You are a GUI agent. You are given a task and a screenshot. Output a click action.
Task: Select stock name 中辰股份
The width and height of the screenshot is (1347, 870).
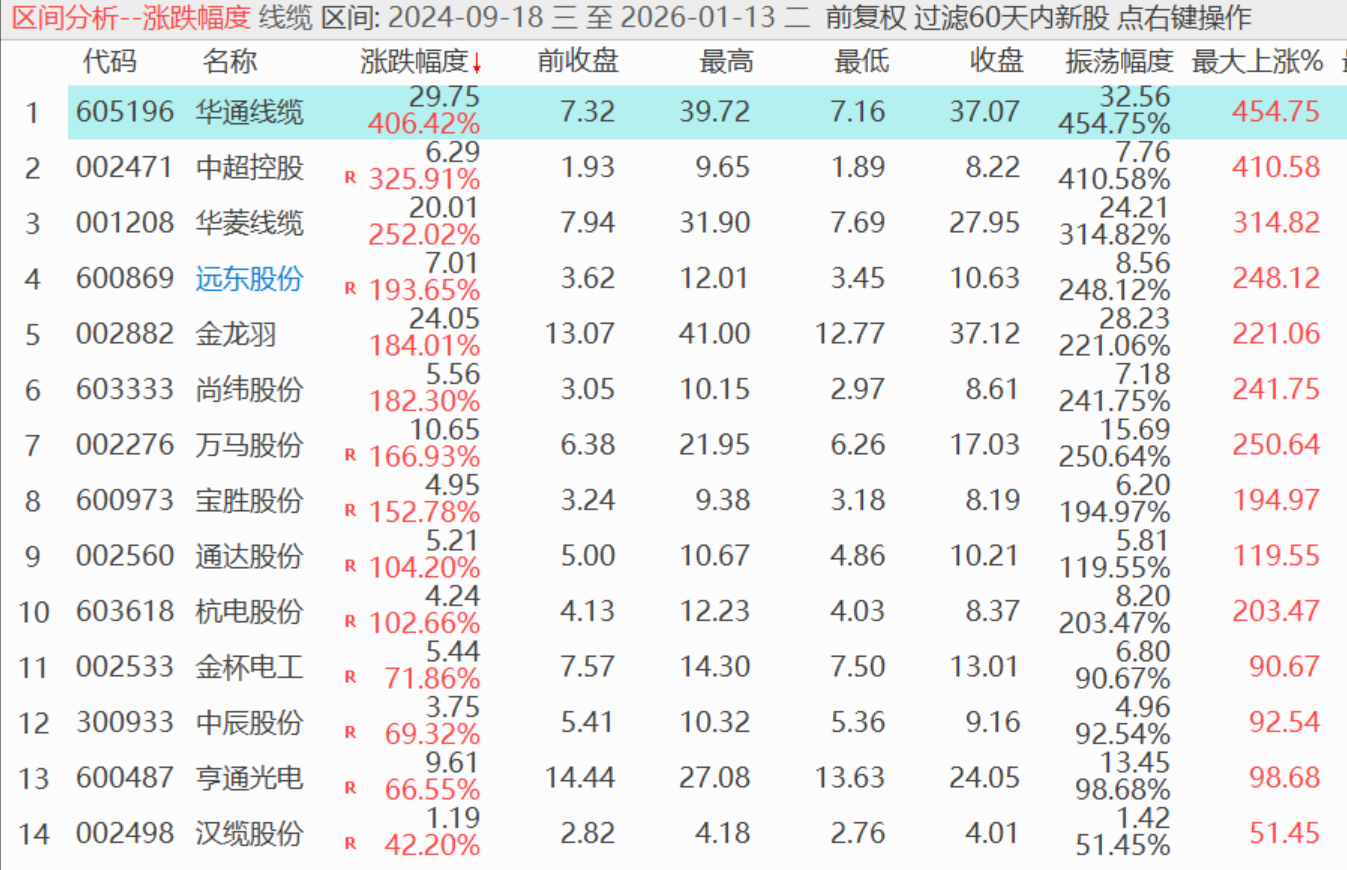[249, 722]
